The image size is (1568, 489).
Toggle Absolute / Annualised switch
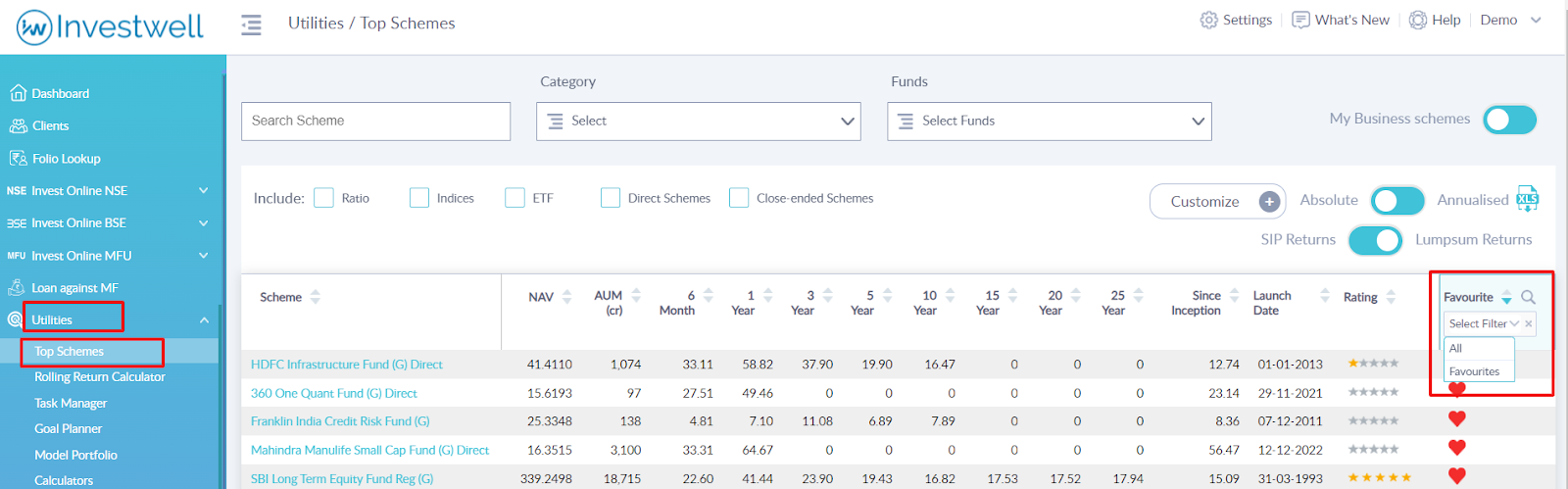[1397, 200]
